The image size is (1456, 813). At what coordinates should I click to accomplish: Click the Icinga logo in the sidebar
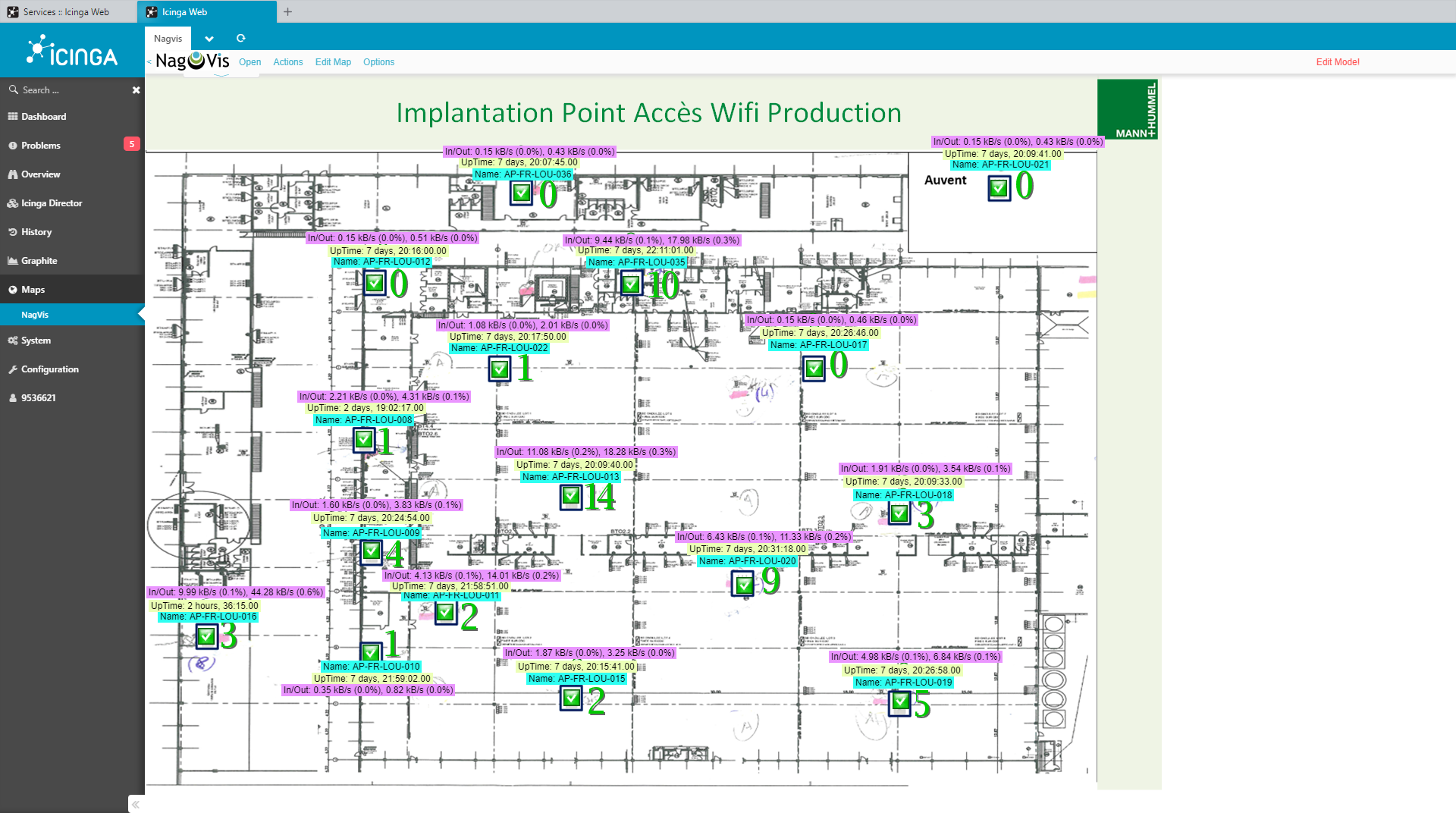pos(72,51)
